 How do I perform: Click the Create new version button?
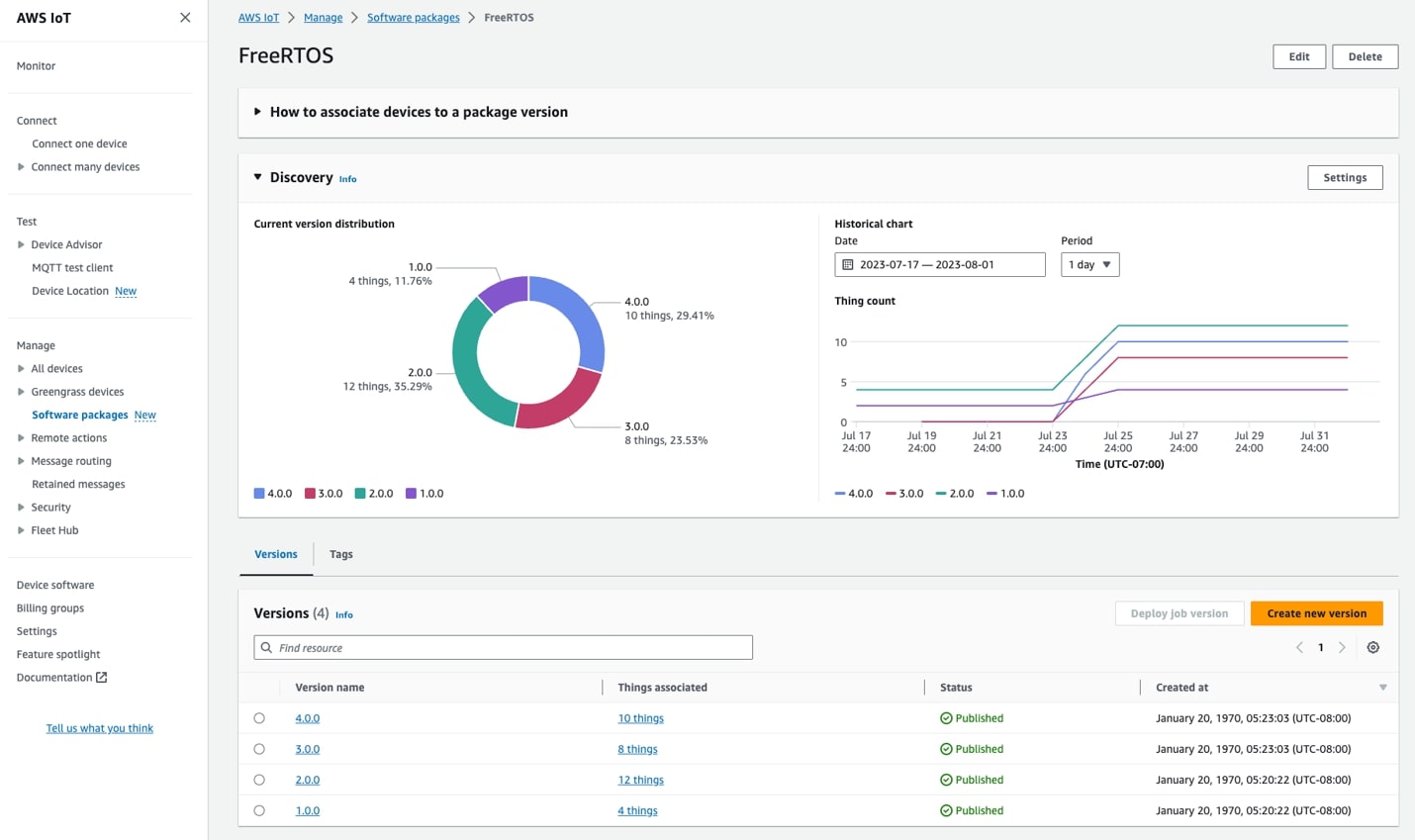pyautogui.click(x=1316, y=613)
